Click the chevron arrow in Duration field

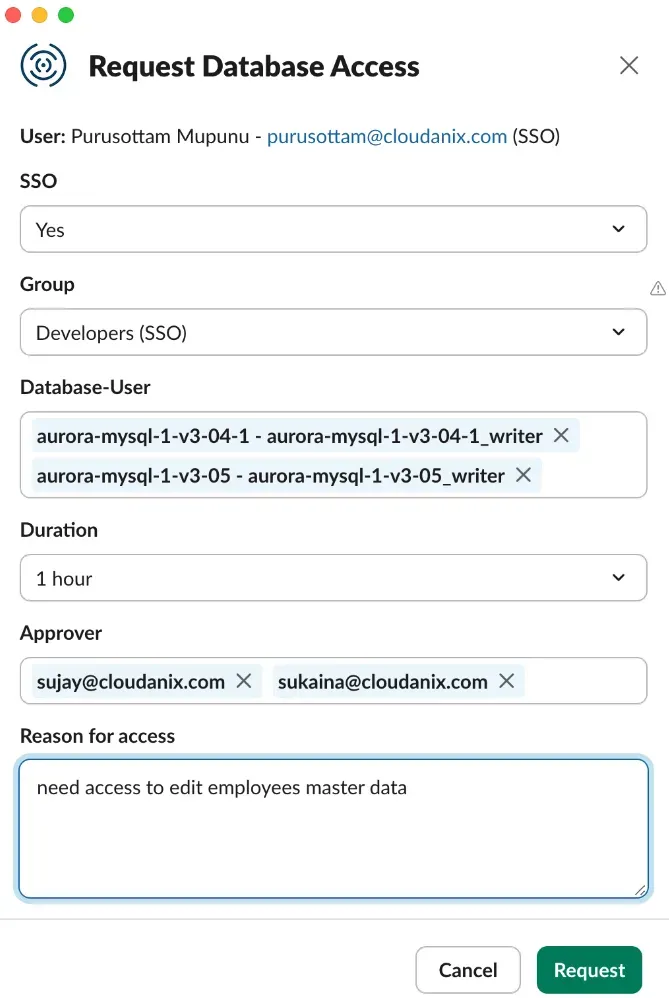tap(618, 578)
